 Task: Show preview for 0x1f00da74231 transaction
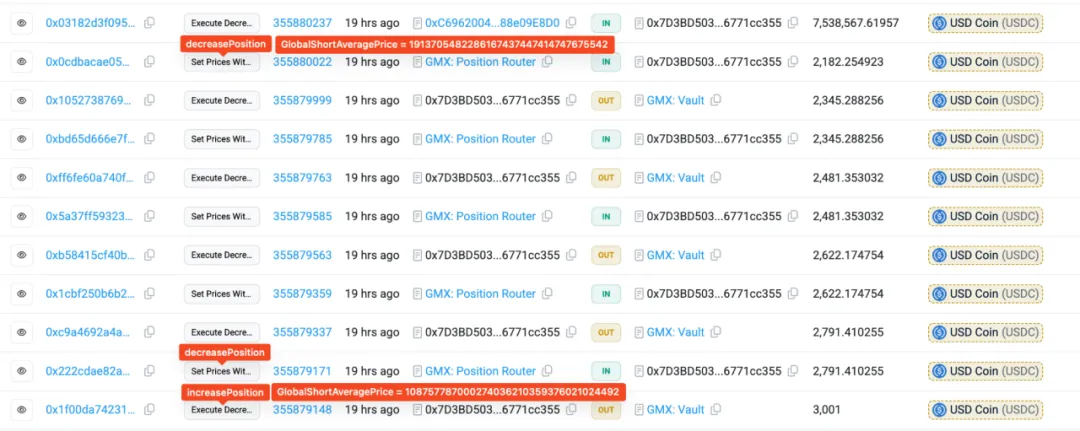[x=21, y=410]
